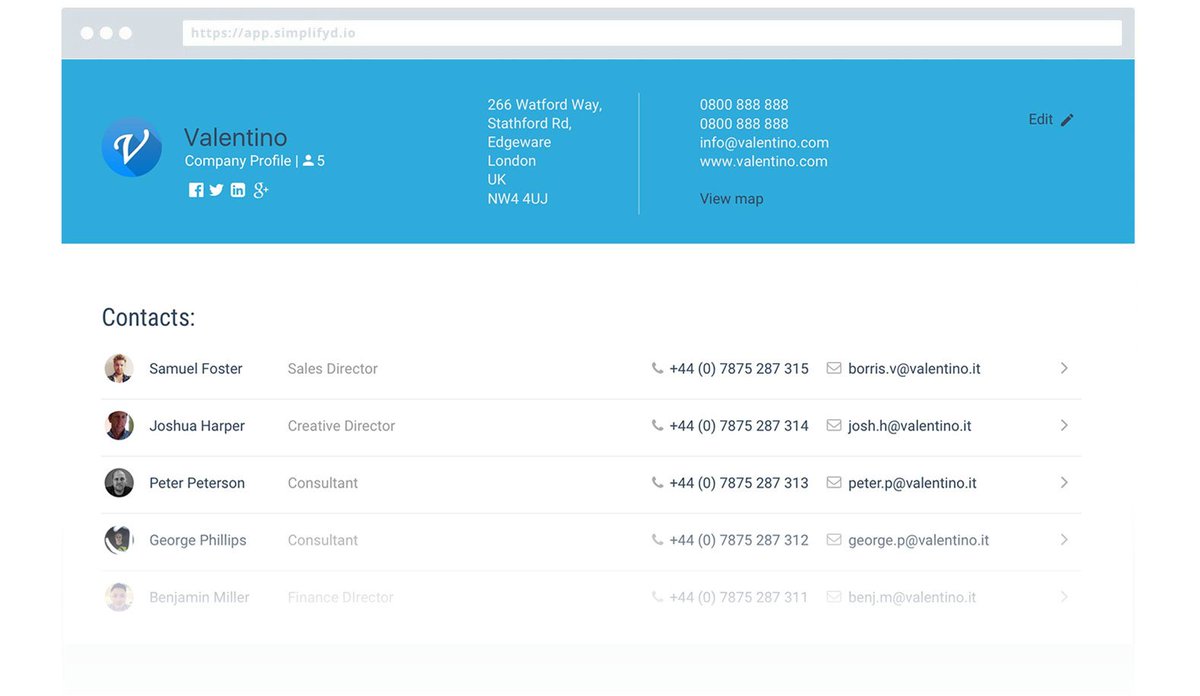Select contact name Peter Peterson
Screen dimensions: 1200x696
pos(197,483)
